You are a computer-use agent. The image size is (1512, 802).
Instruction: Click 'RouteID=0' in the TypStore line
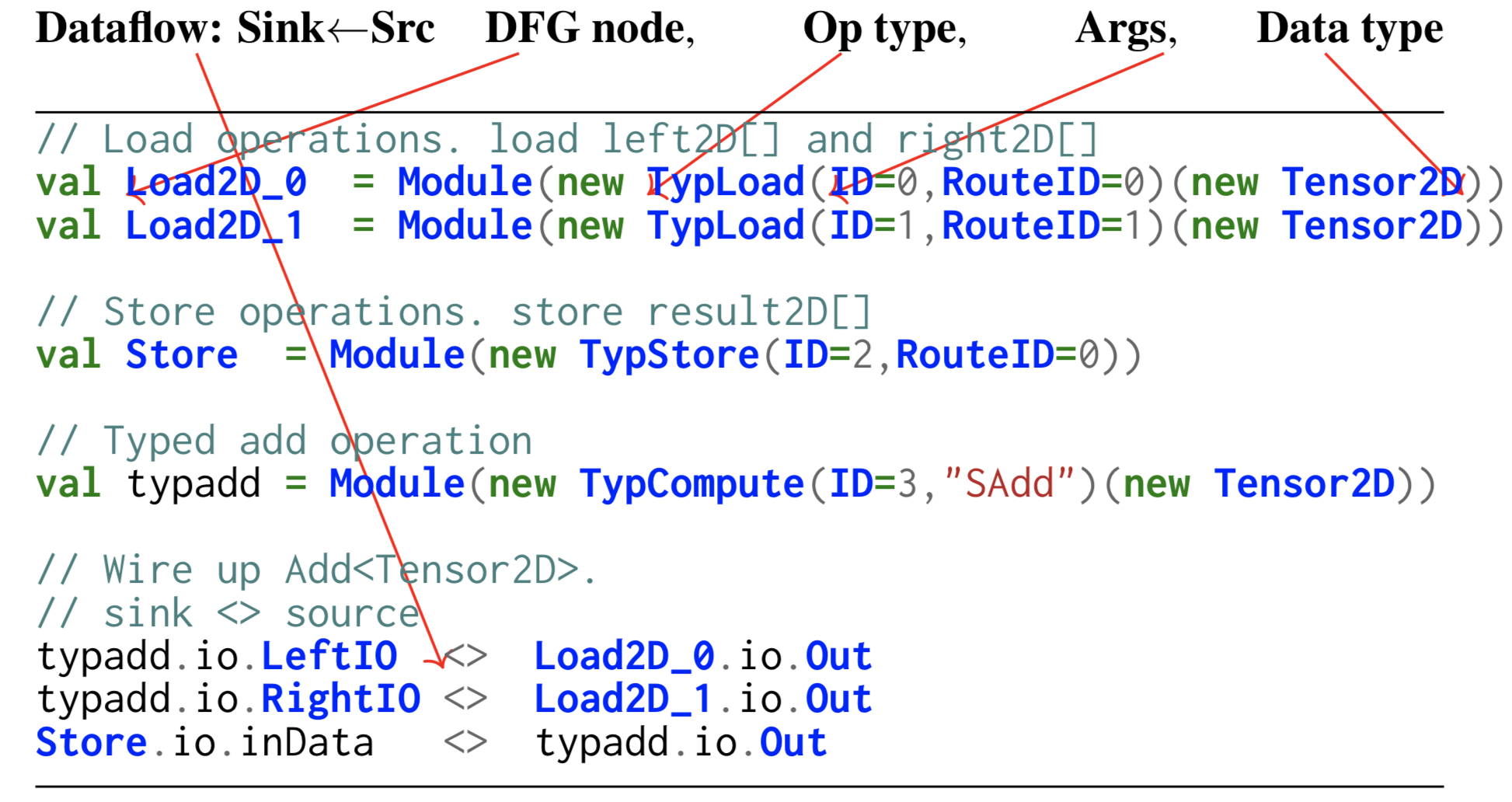point(997,355)
